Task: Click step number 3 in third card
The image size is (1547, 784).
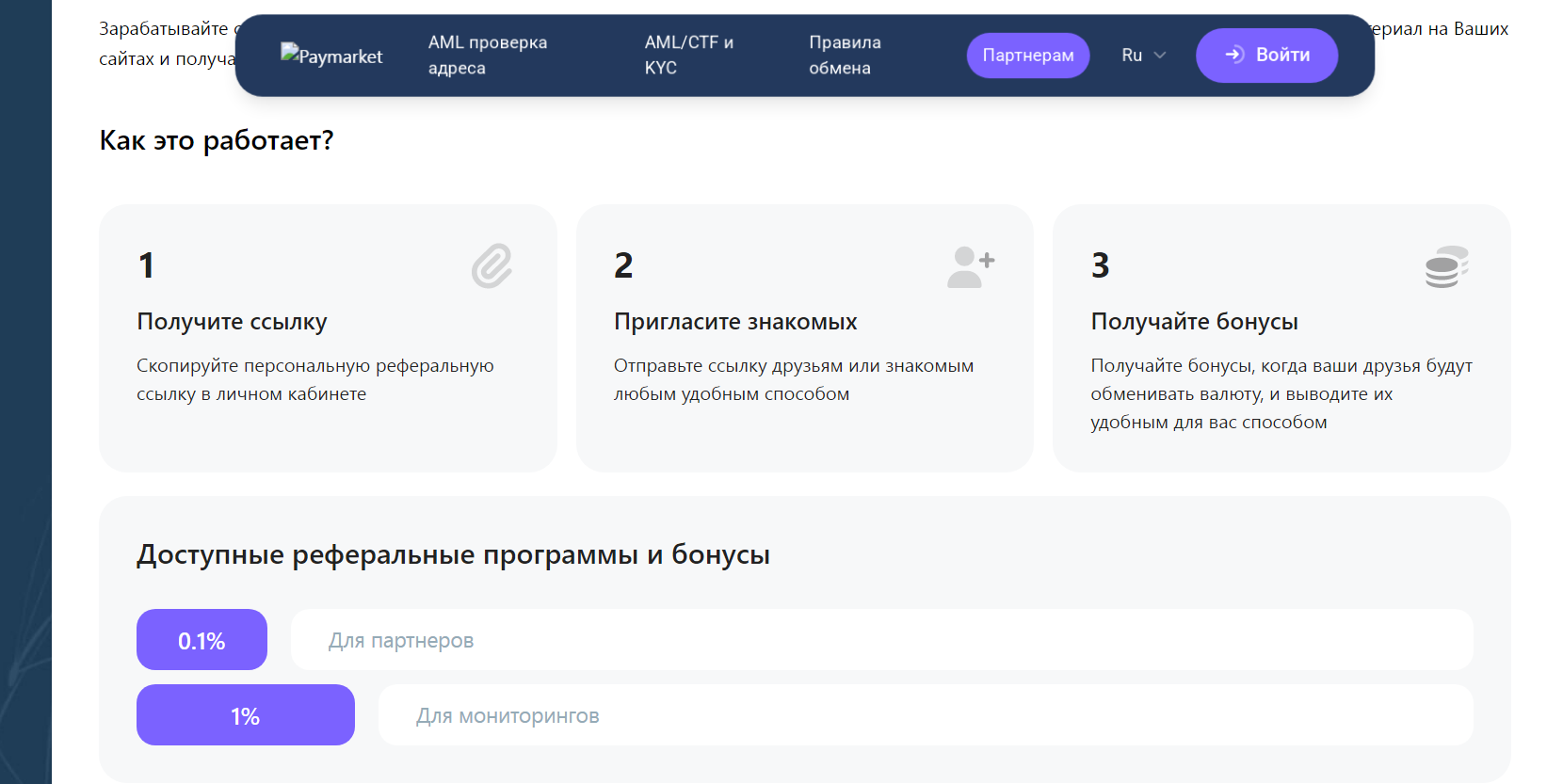Action: 1100,265
